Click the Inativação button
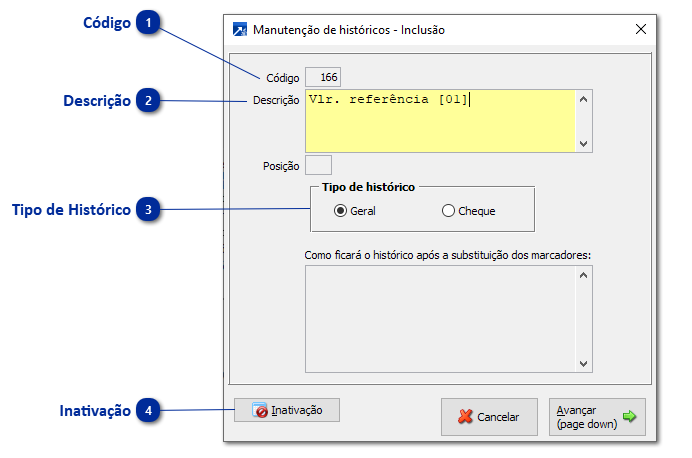 tap(287, 410)
